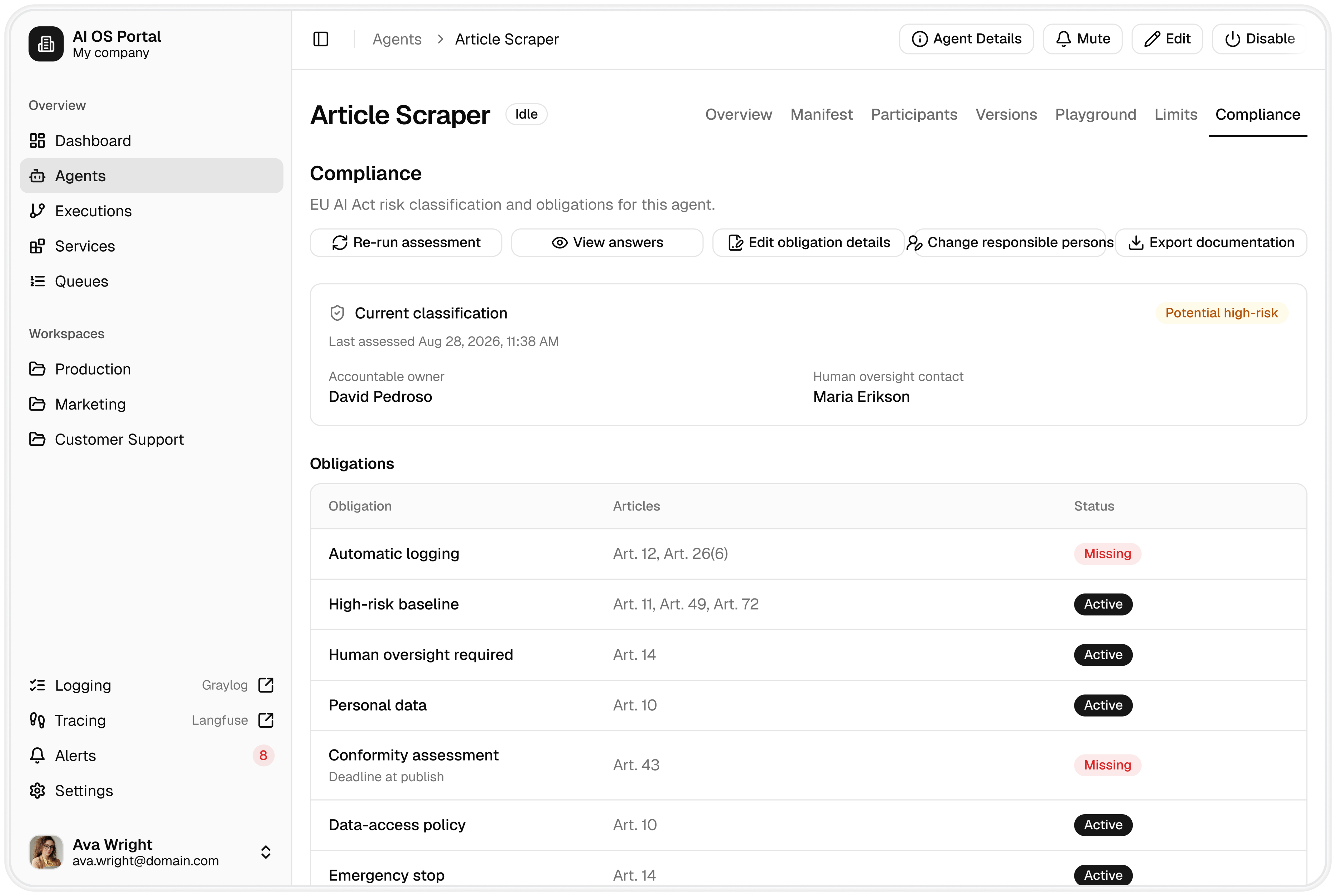Image resolution: width=1336 pixels, height=896 pixels.
Task: Click the Agent Details button
Action: click(x=966, y=39)
